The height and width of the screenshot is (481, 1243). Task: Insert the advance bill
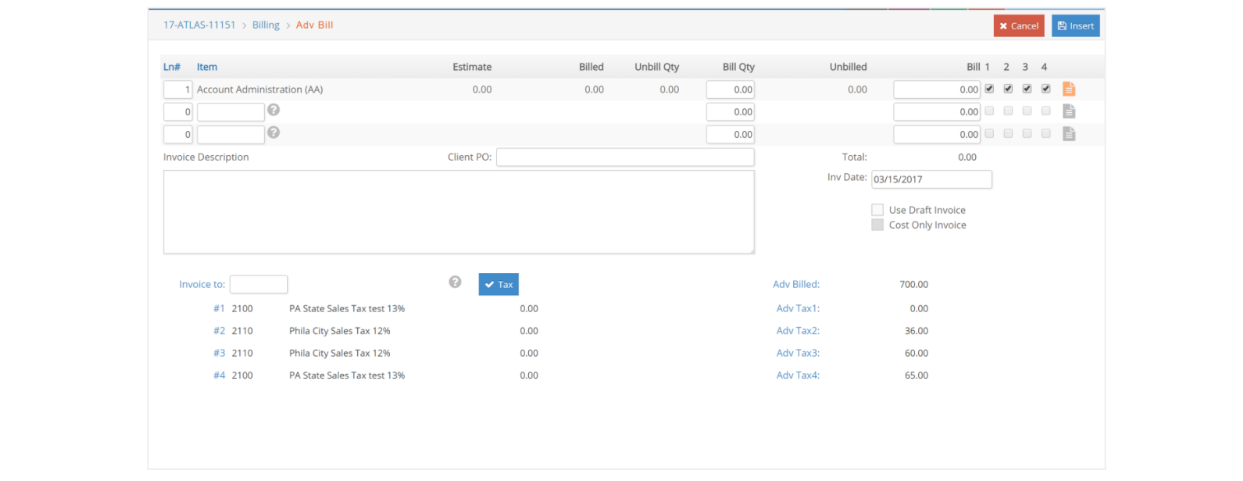(x=1076, y=26)
